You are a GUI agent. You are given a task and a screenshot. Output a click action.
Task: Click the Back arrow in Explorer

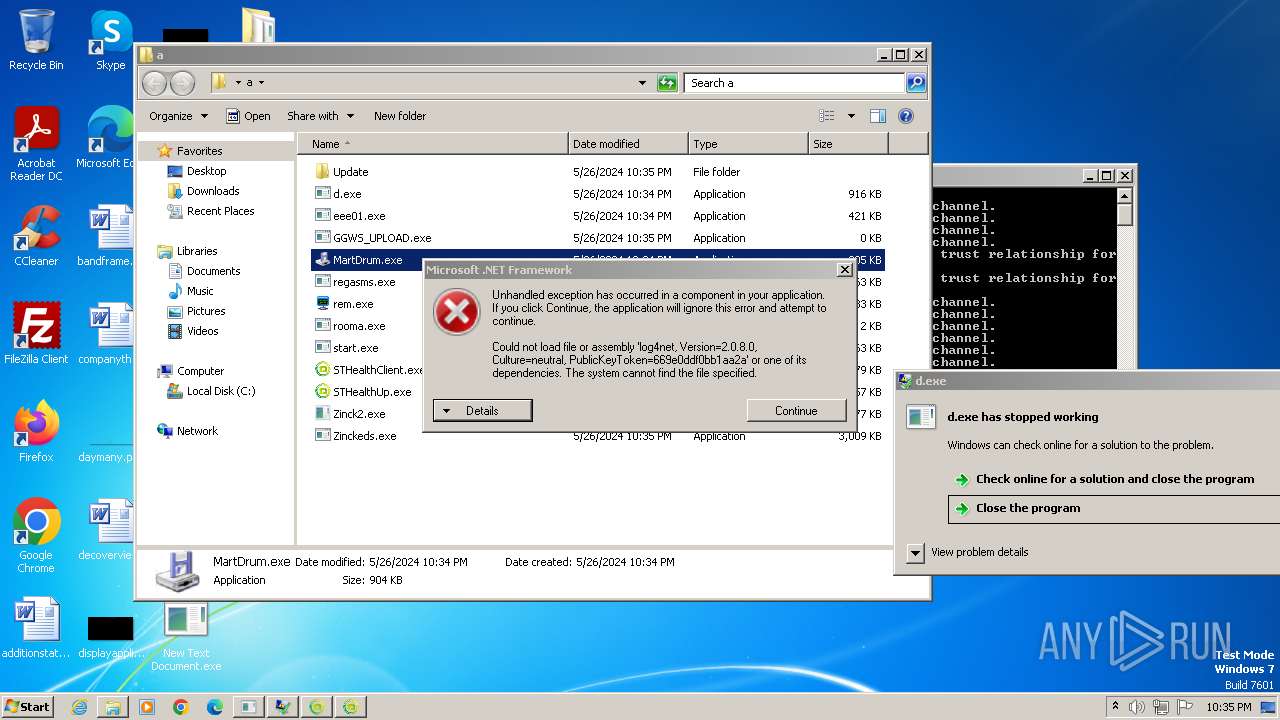154,83
